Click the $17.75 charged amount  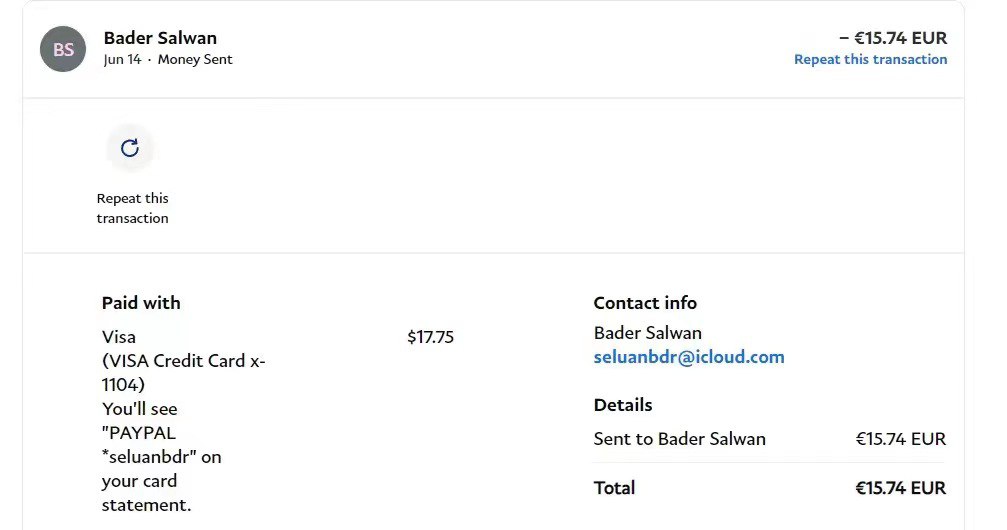pyautogui.click(x=430, y=337)
